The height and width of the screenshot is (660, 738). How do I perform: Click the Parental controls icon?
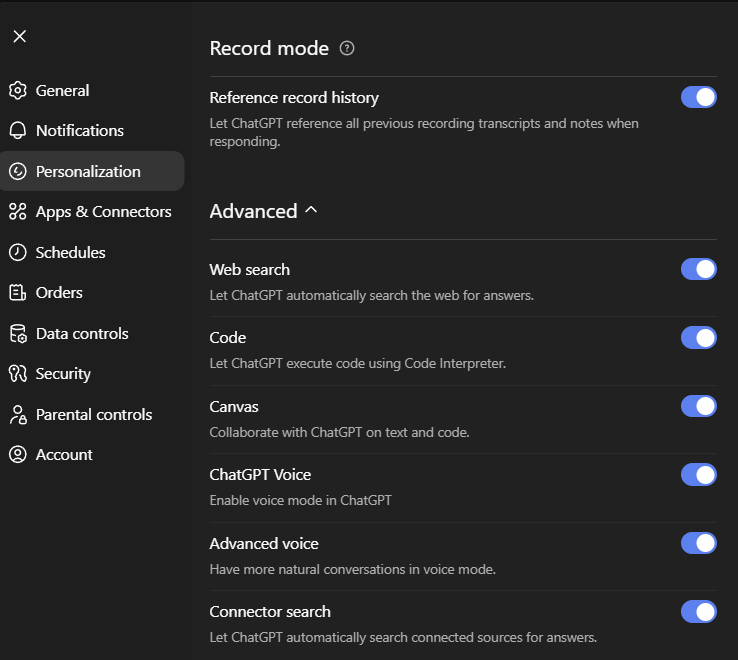click(x=17, y=415)
